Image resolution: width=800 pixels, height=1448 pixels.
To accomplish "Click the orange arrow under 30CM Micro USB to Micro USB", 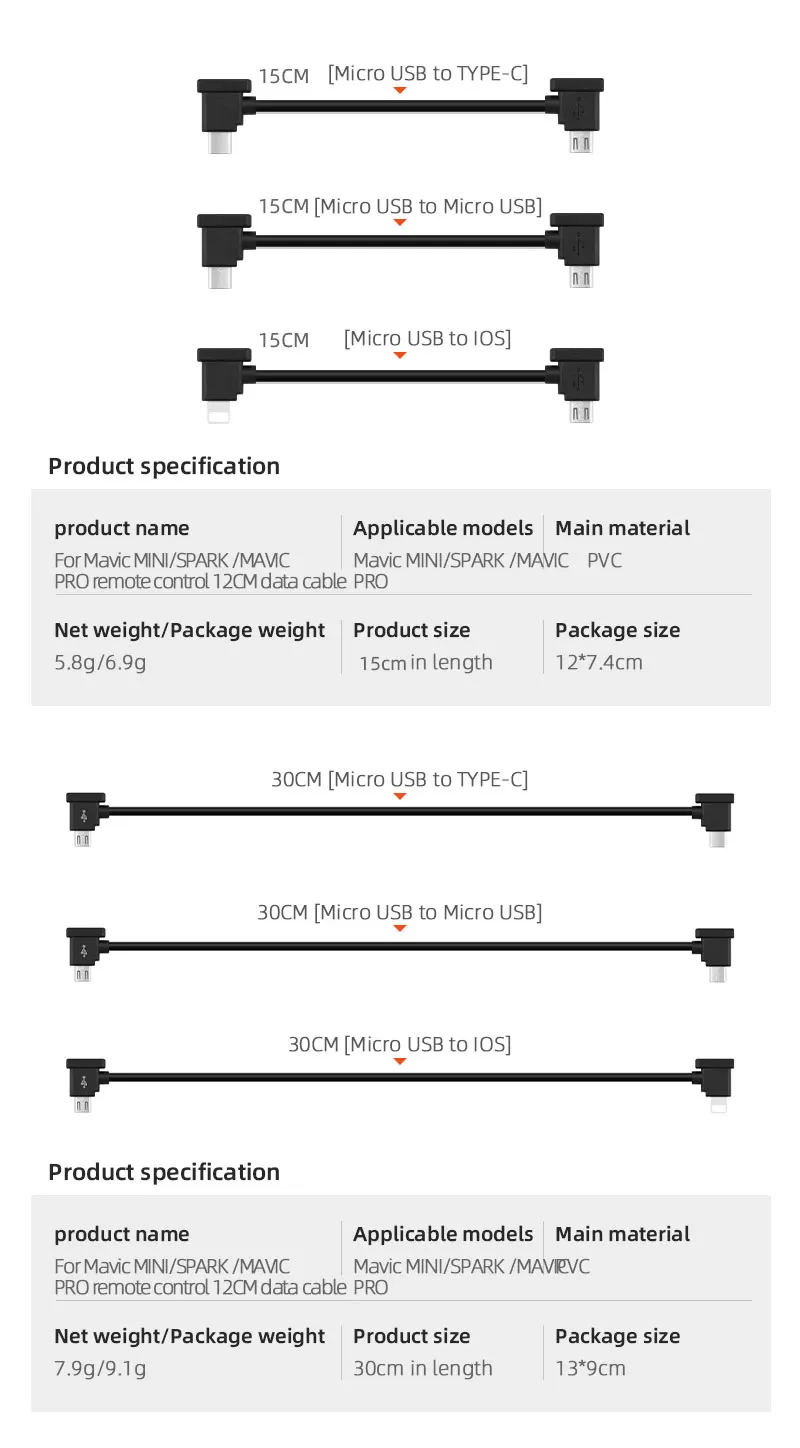I will coord(400,928).
